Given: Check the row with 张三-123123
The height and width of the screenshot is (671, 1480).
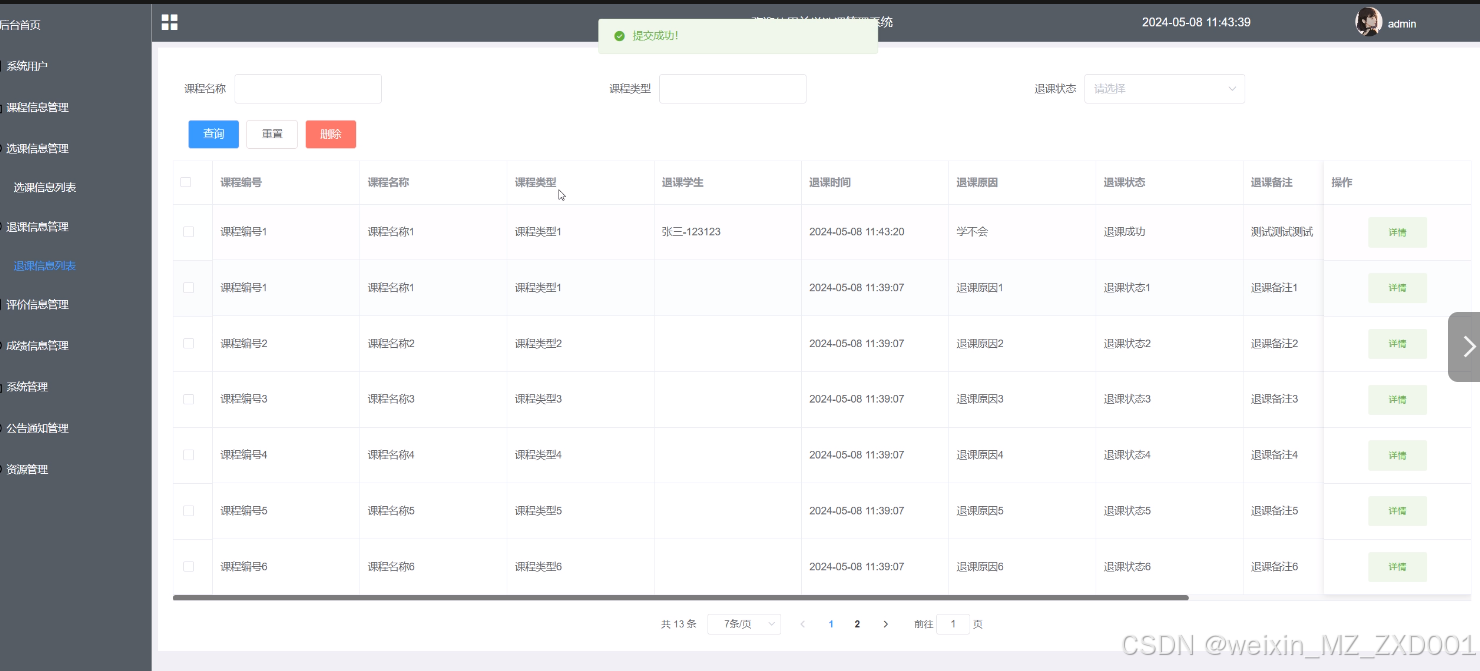Looking at the screenshot, I should click(188, 232).
